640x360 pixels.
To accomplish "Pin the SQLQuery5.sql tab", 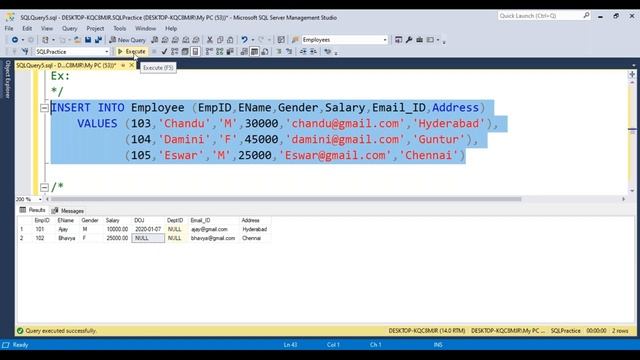I will point(123,65).
